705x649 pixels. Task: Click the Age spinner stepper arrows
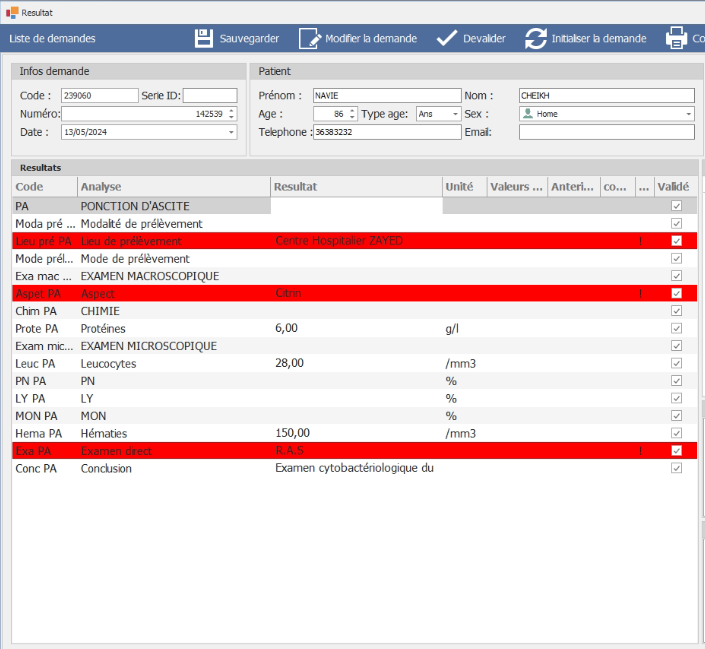click(352, 114)
